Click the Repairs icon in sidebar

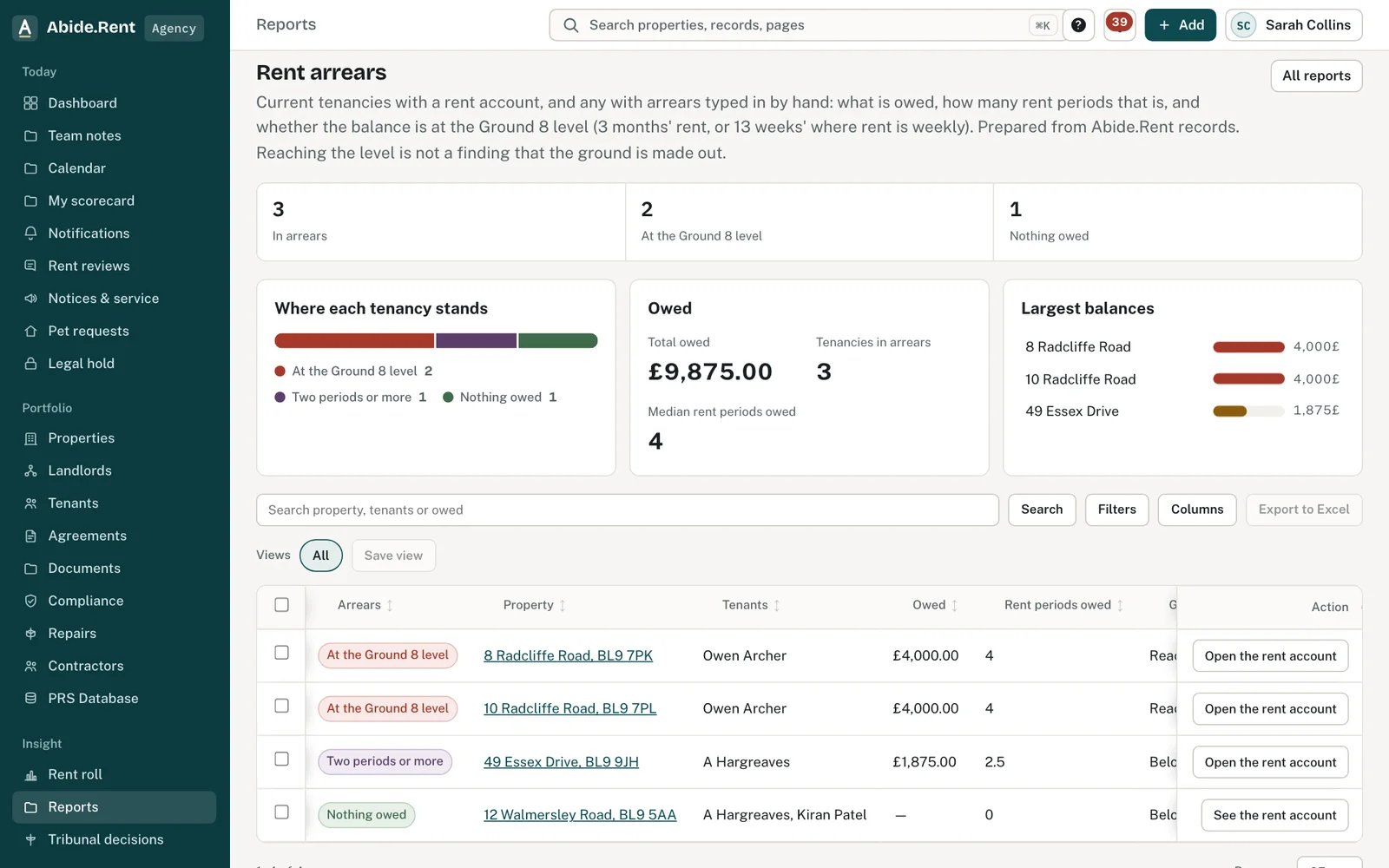pyautogui.click(x=31, y=634)
